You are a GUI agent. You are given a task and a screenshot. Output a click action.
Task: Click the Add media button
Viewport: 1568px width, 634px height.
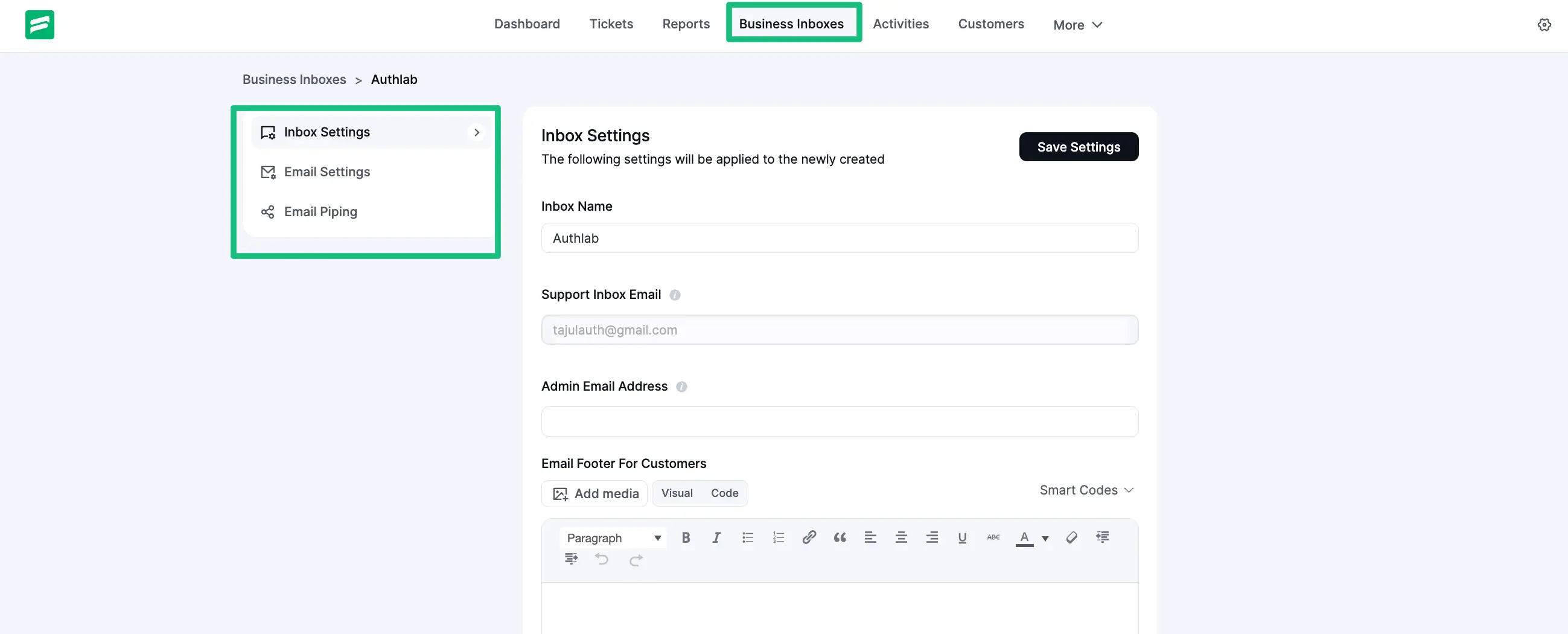(594, 493)
